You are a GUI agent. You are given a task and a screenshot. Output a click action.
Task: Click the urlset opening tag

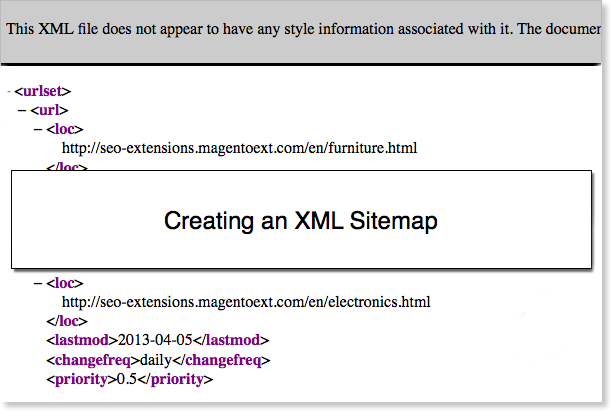tap(43, 91)
